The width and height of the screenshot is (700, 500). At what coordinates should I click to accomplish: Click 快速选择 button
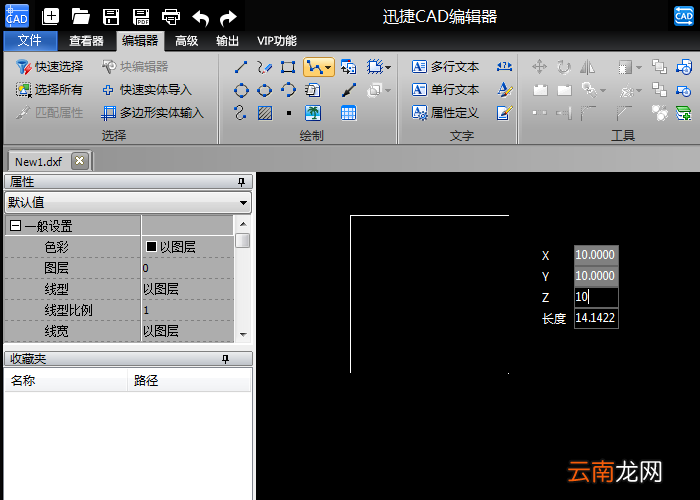49,67
